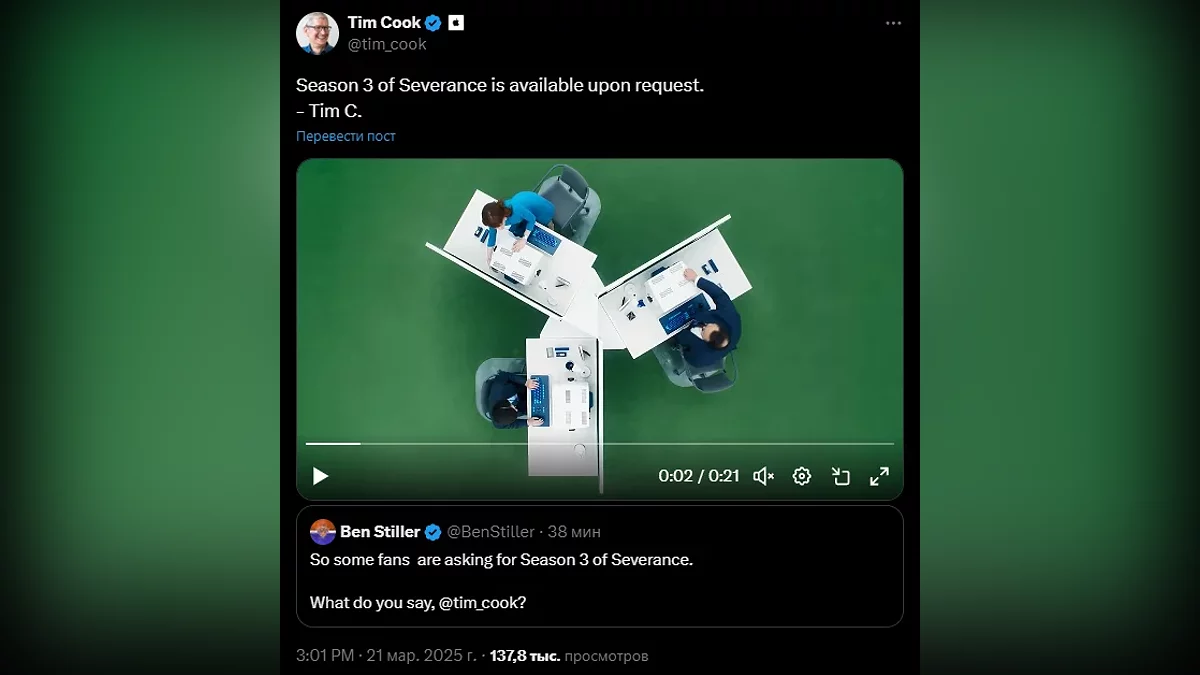The height and width of the screenshot is (675, 1200).
Task: Unmute the video sound
Action: point(764,476)
